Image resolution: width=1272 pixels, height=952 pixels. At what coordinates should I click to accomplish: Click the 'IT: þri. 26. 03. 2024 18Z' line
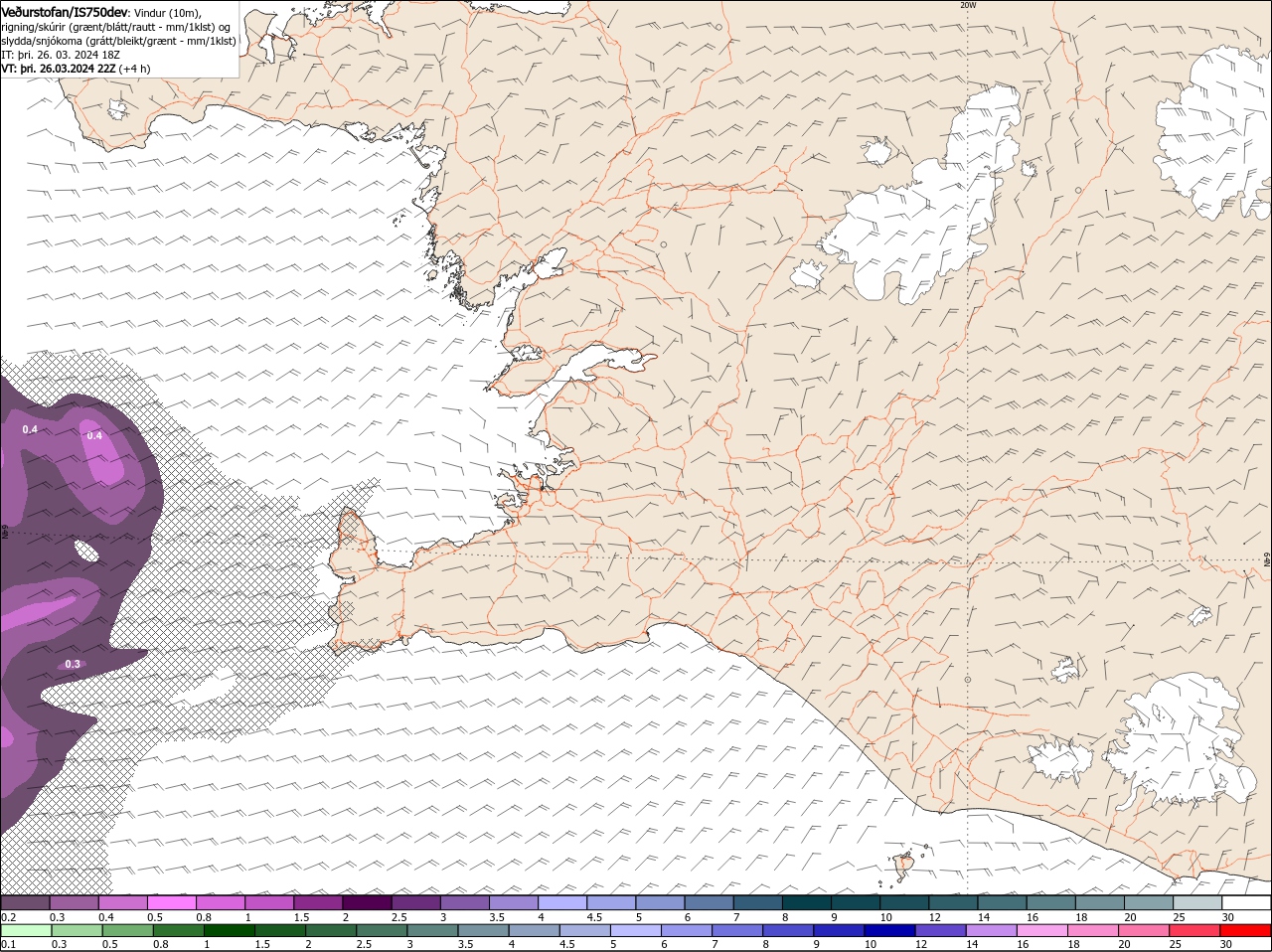(62, 55)
